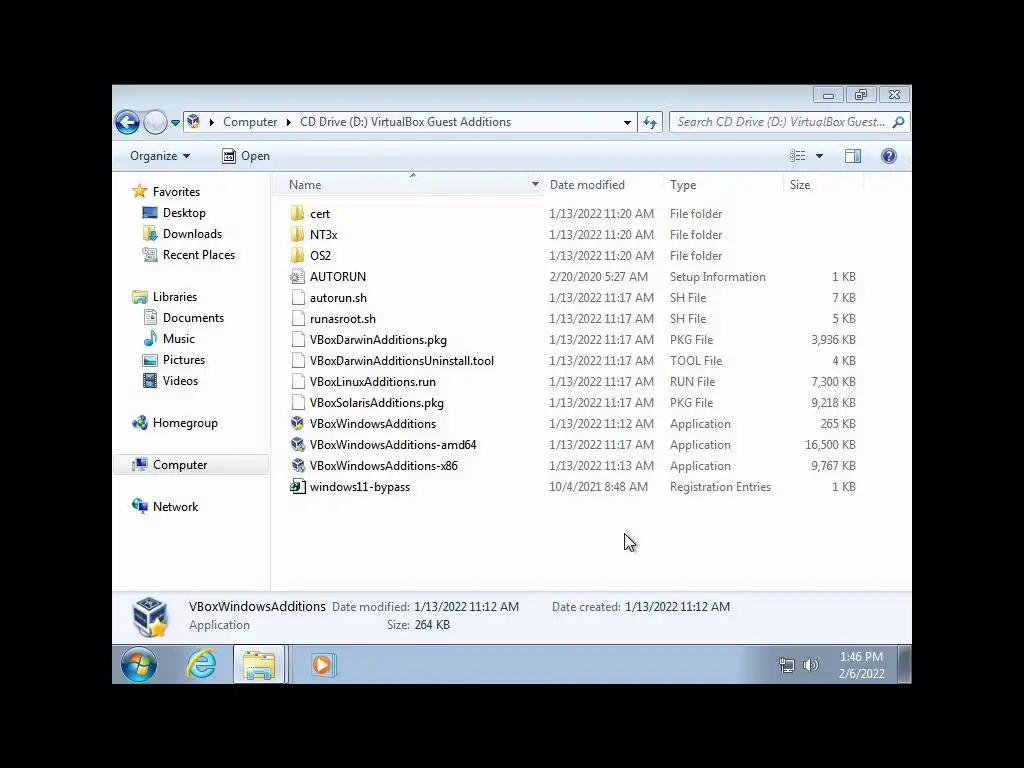Select Homegroup in the navigation pane
The width and height of the screenshot is (1024, 768).
[174, 423]
